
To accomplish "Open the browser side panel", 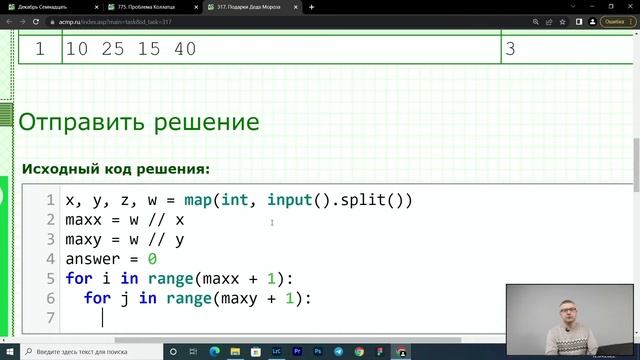I will pyautogui.click(x=579, y=22).
